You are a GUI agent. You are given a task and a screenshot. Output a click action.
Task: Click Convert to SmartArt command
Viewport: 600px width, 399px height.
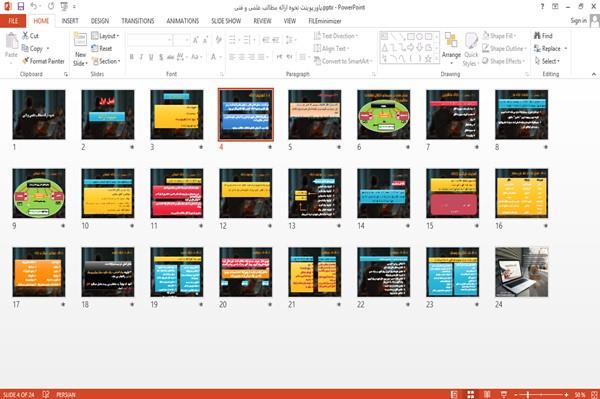pyautogui.click(x=342, y=61)
